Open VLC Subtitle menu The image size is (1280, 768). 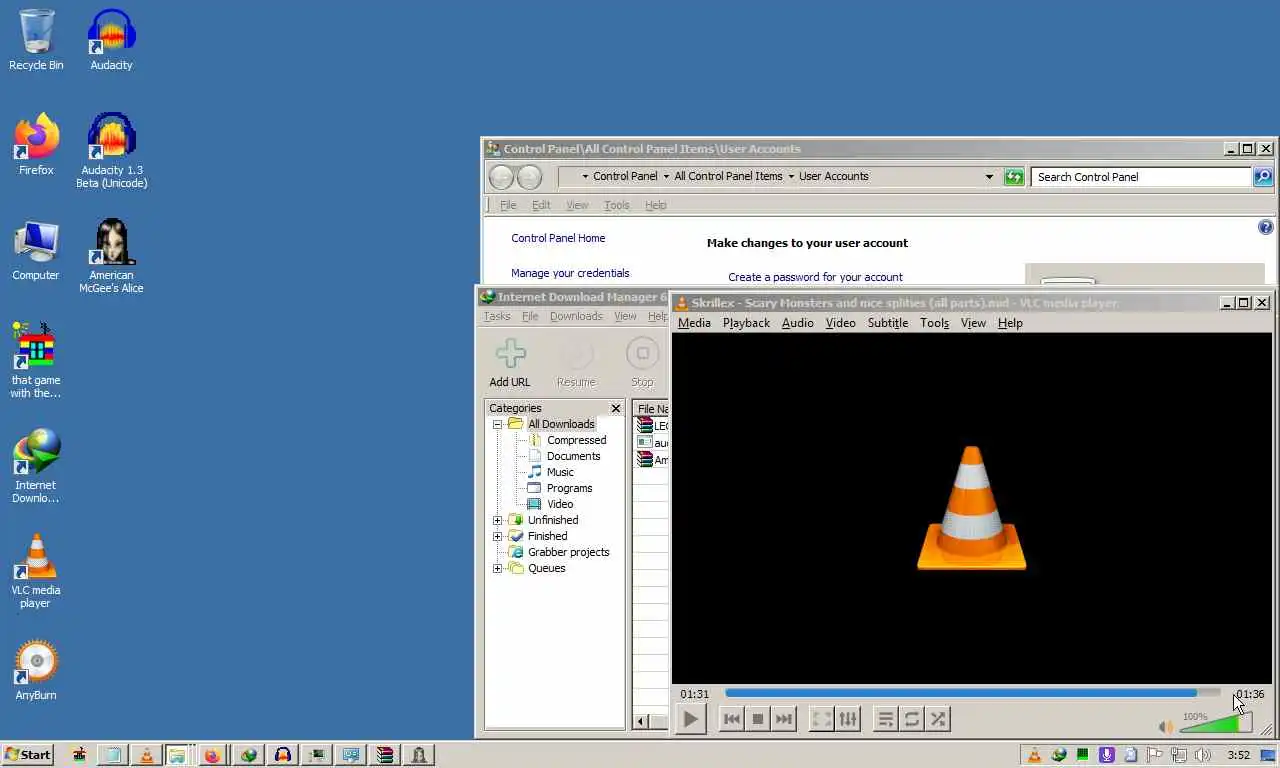[888, 323]
